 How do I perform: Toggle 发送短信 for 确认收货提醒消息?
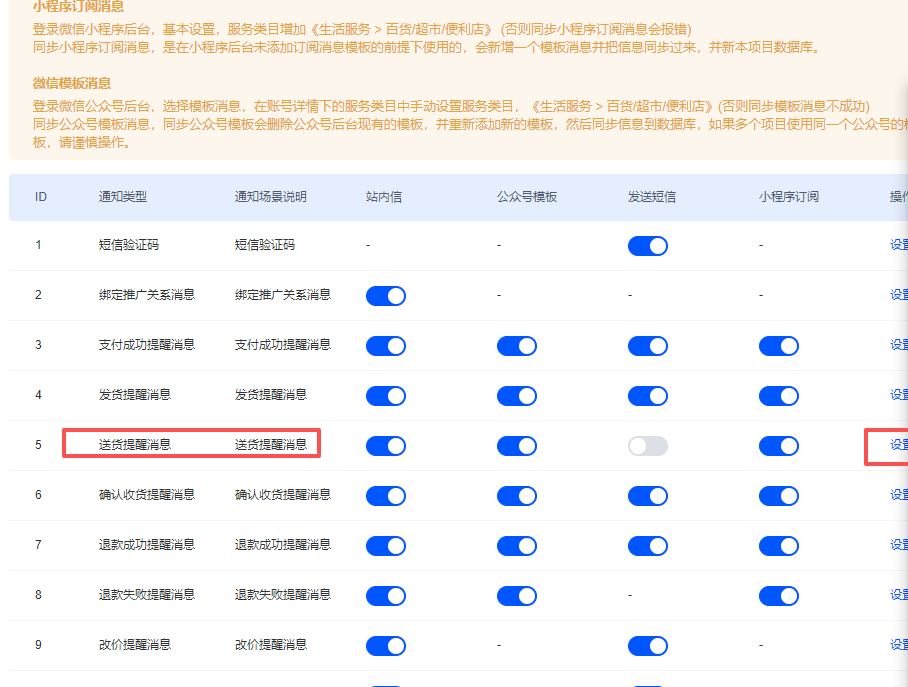(647, 496)
